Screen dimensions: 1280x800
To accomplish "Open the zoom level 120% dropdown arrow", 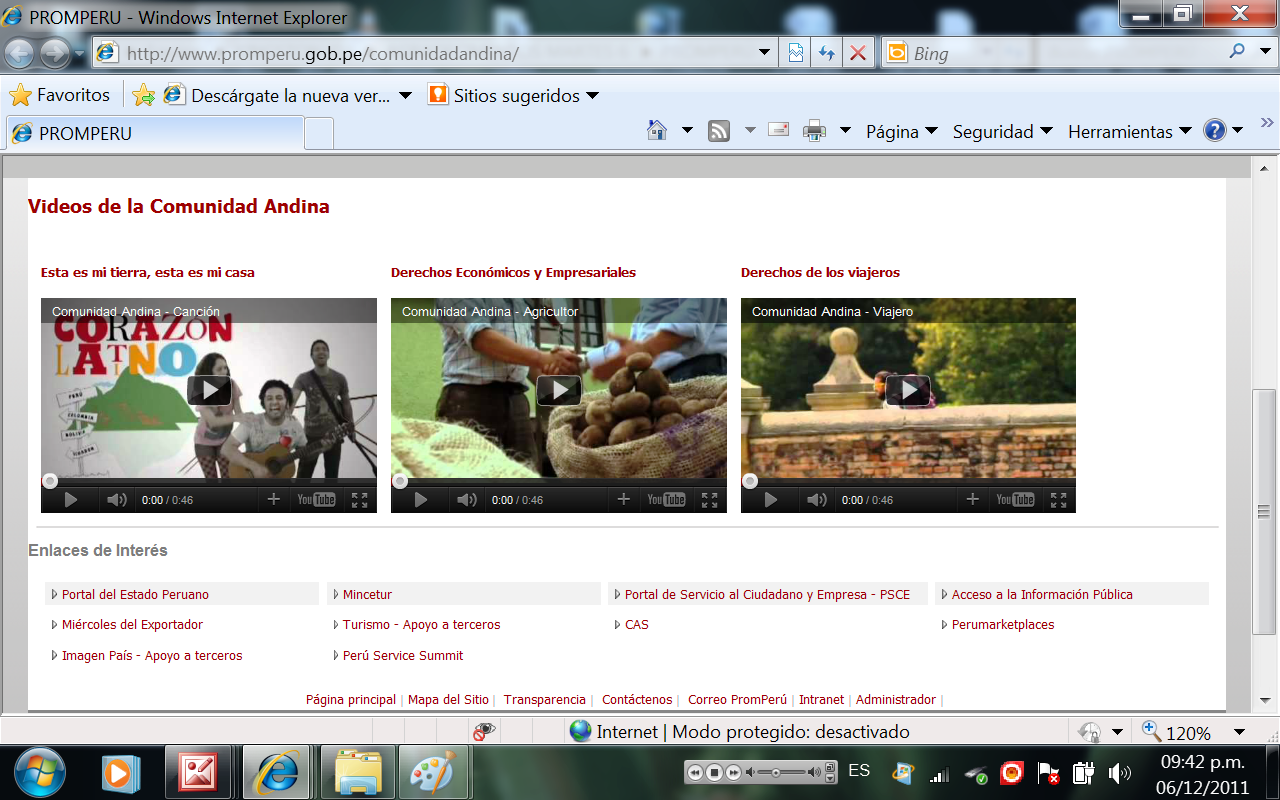I will (x=1240, y=732).
